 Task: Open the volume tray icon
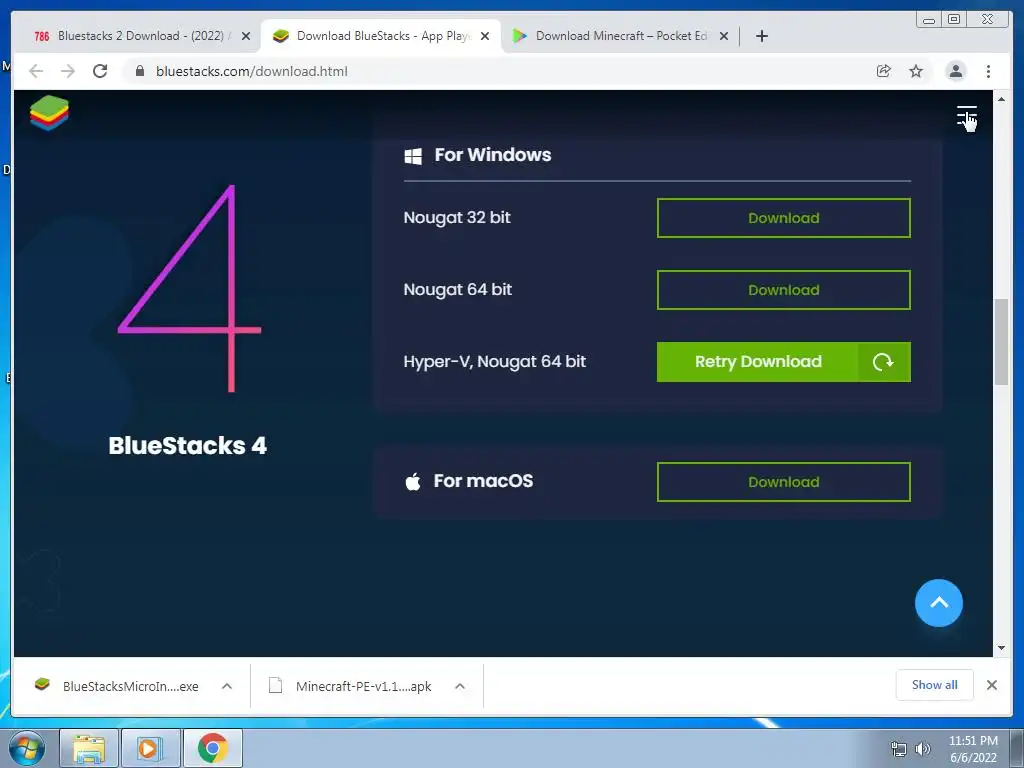(923, 749)
